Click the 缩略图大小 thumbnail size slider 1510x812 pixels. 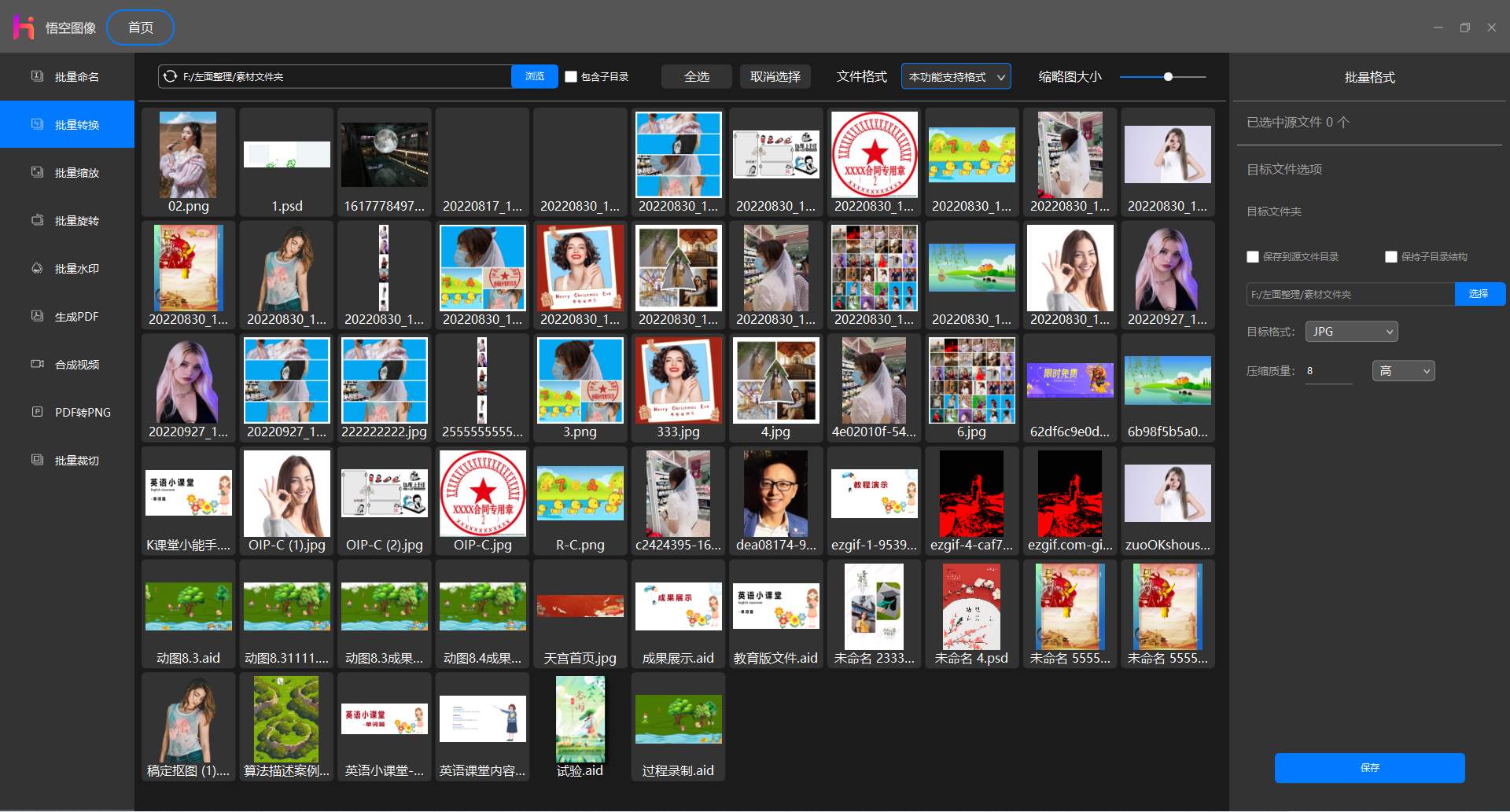tap(1162, 77)
